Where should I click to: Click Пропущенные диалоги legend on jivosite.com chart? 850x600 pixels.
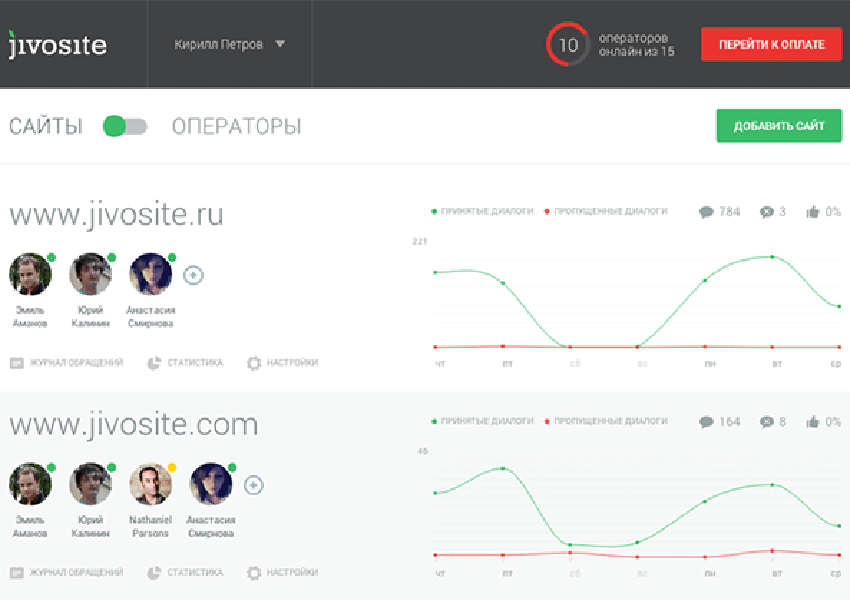point(606,421)
